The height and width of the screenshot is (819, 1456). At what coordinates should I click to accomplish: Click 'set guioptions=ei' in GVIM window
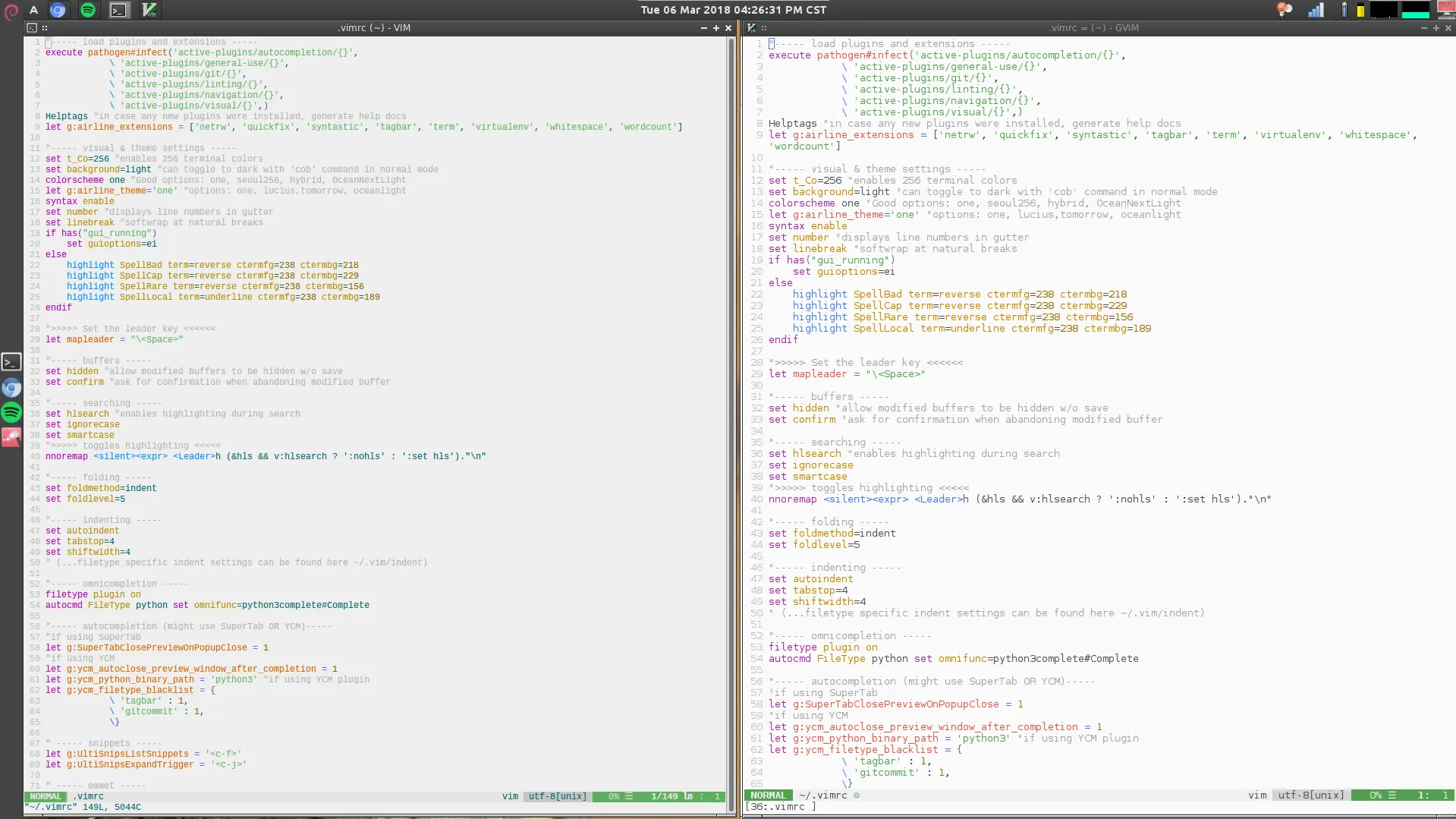(844, 271)
